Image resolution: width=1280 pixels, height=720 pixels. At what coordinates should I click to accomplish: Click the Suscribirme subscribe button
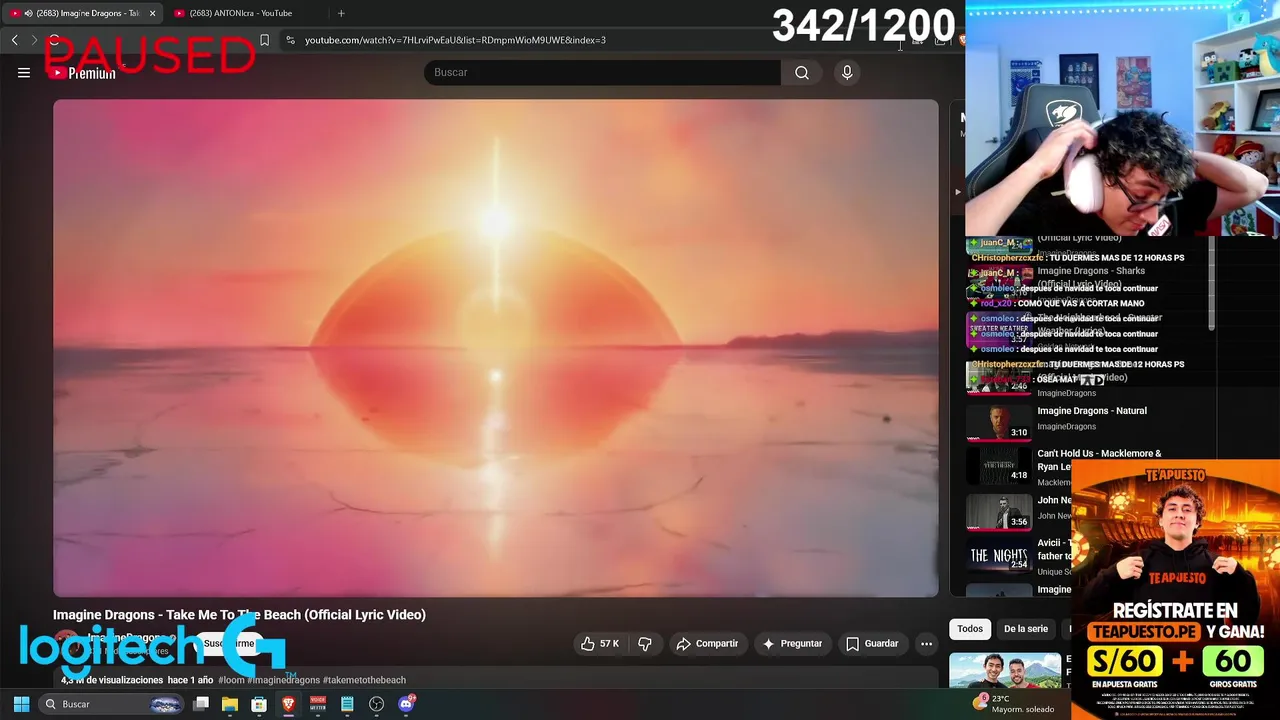point(228,643)
